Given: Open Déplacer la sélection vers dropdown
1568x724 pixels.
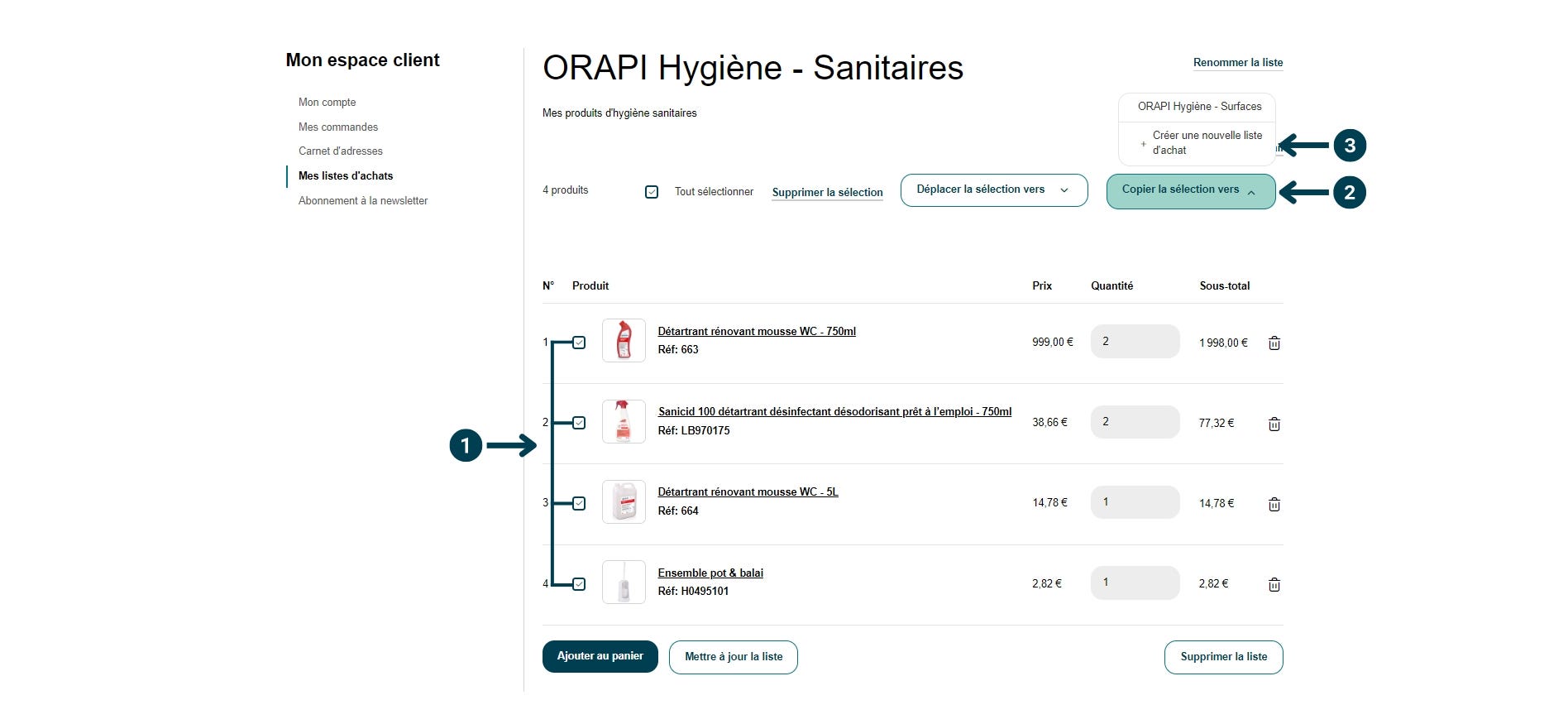Looking at the screenshot, I should coord(993,190).
